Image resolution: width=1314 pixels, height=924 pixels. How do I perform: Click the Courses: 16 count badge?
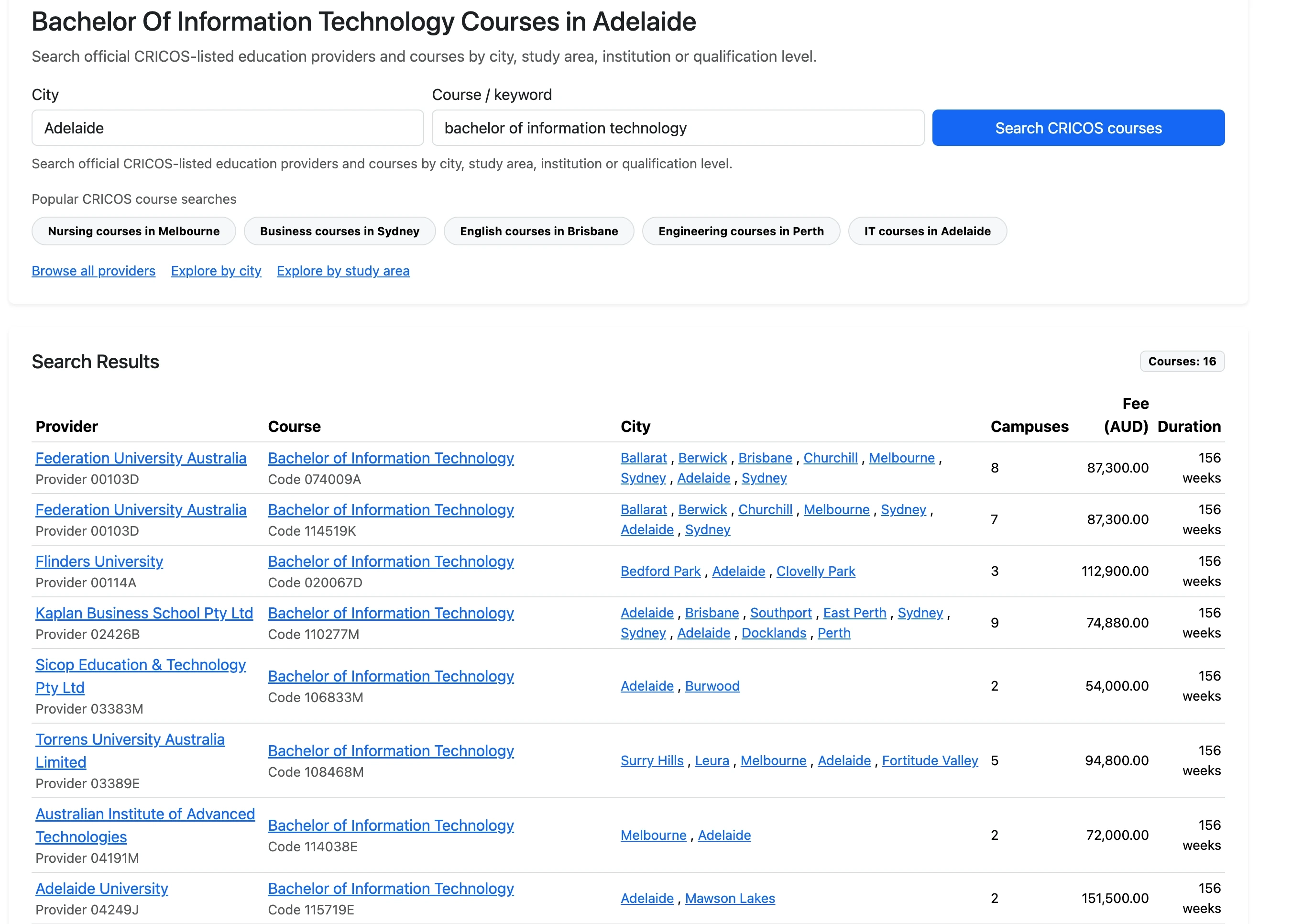(1182, 361)
